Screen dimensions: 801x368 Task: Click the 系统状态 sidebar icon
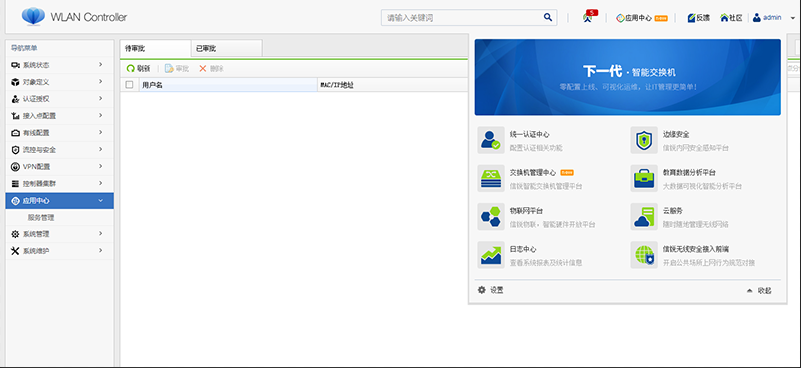point(15,65)
